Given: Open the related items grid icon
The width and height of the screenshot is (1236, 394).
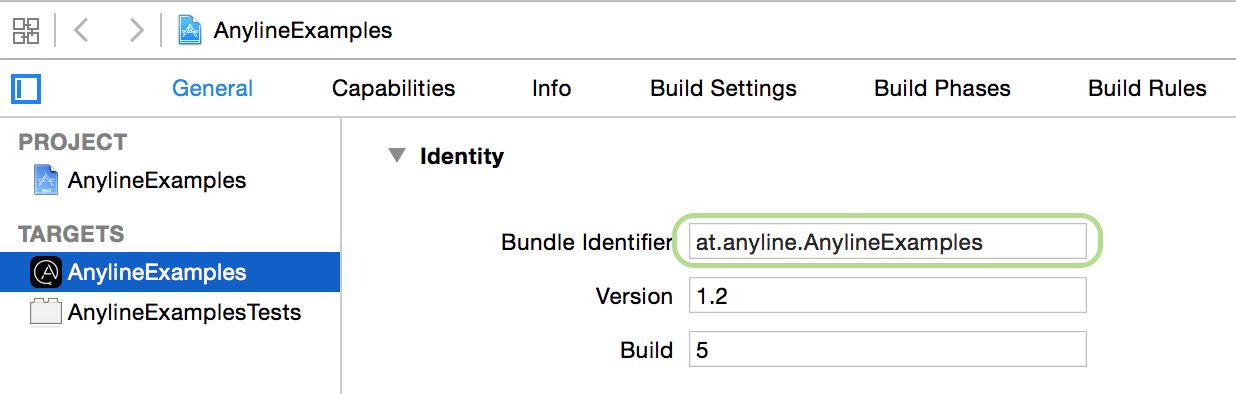Looking at the screenshot, I should [26, 30].
